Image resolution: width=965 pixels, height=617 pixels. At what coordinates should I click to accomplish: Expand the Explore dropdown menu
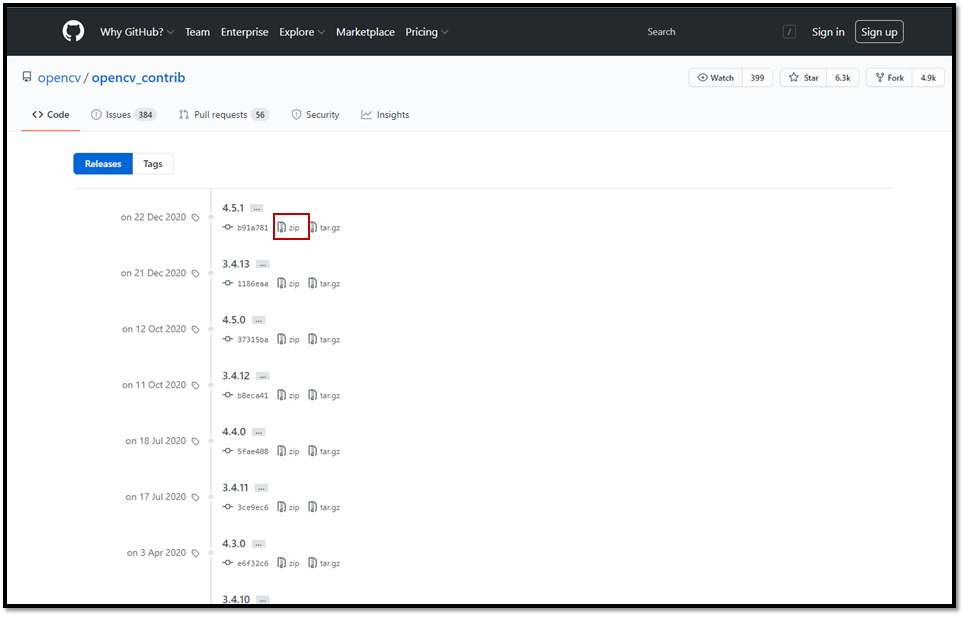(x=302, y=32)
